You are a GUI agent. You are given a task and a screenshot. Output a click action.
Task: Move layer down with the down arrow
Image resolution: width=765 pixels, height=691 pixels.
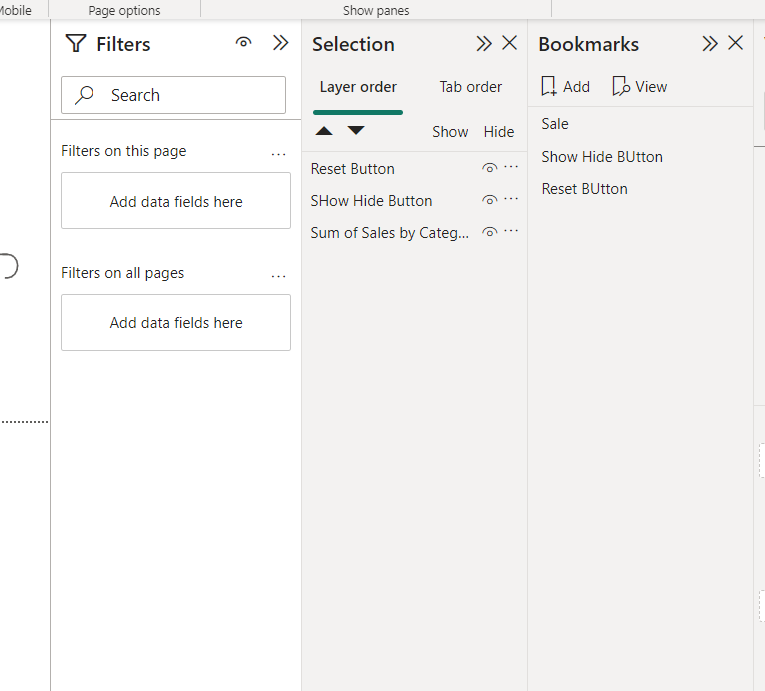pyautogui.click(x=356, y=130)
